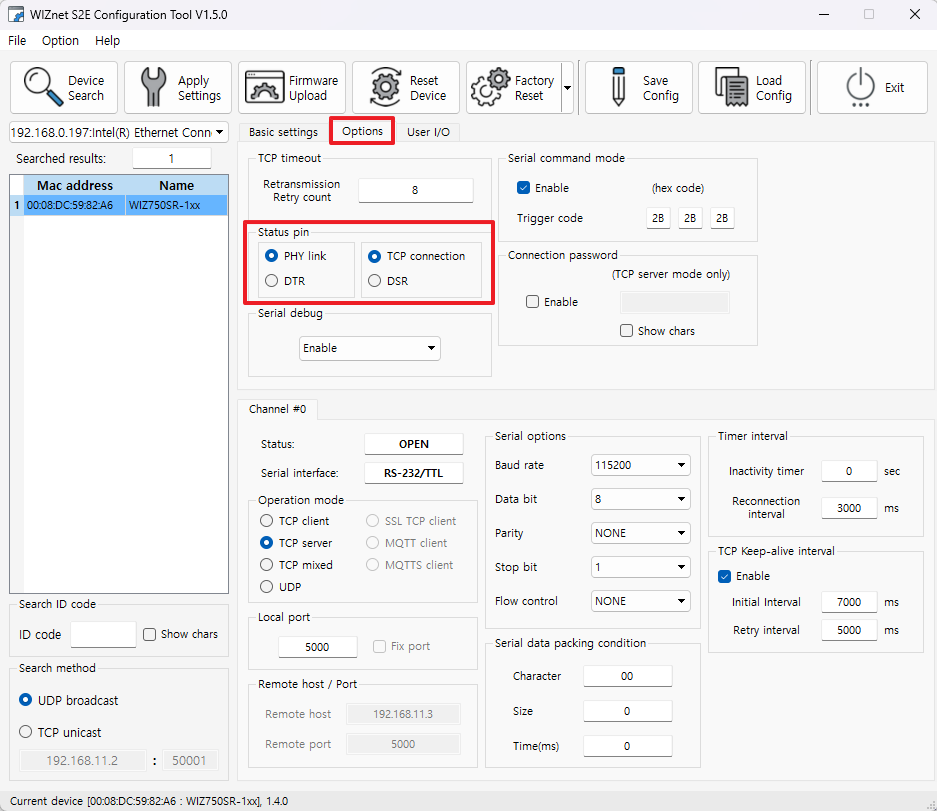
Task: Click the Searched results count field
Action: click(172, 158)
